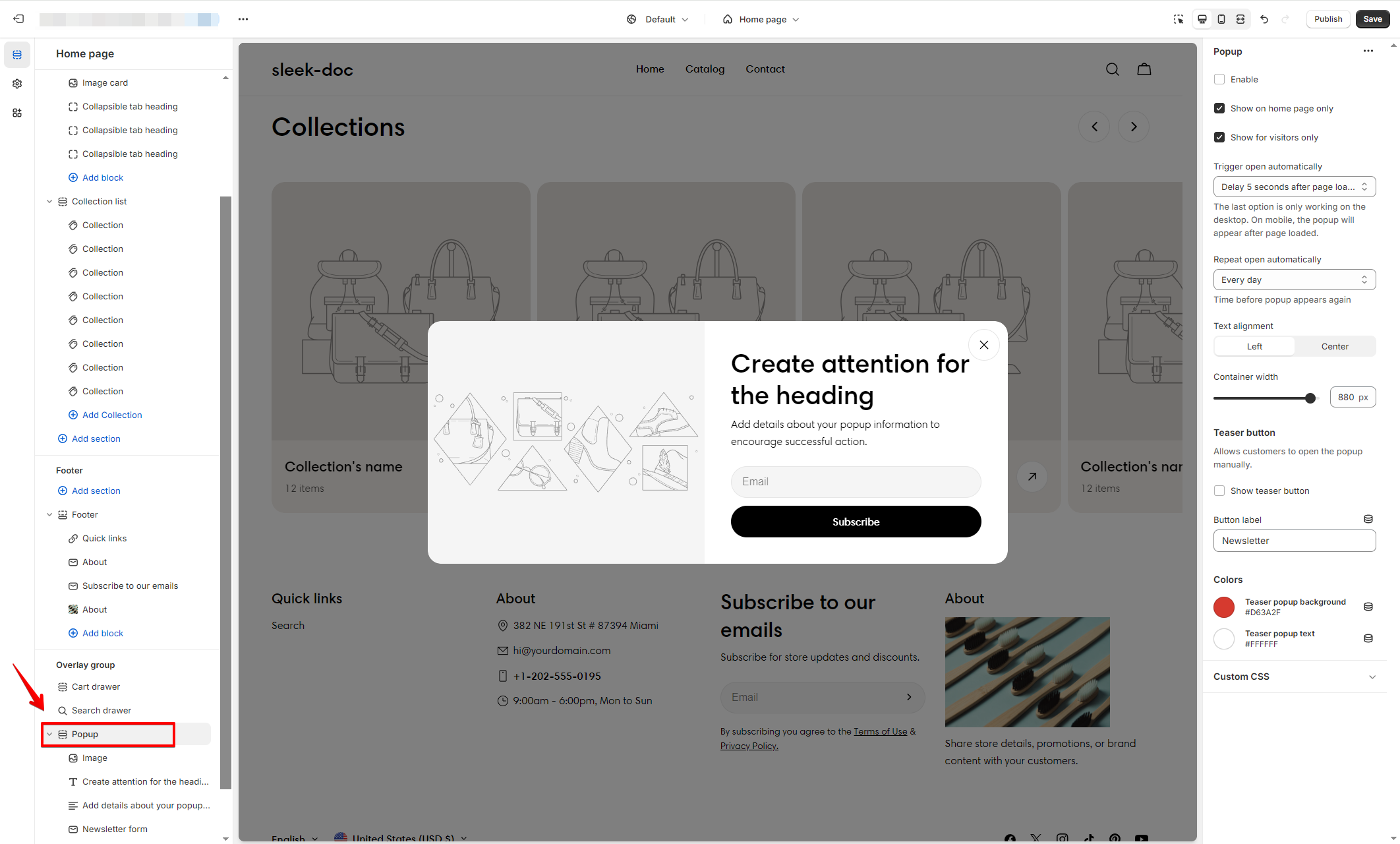Click footer email submit arrow
This screenshot has height=844, width=1400.
[x=909, y=697]
